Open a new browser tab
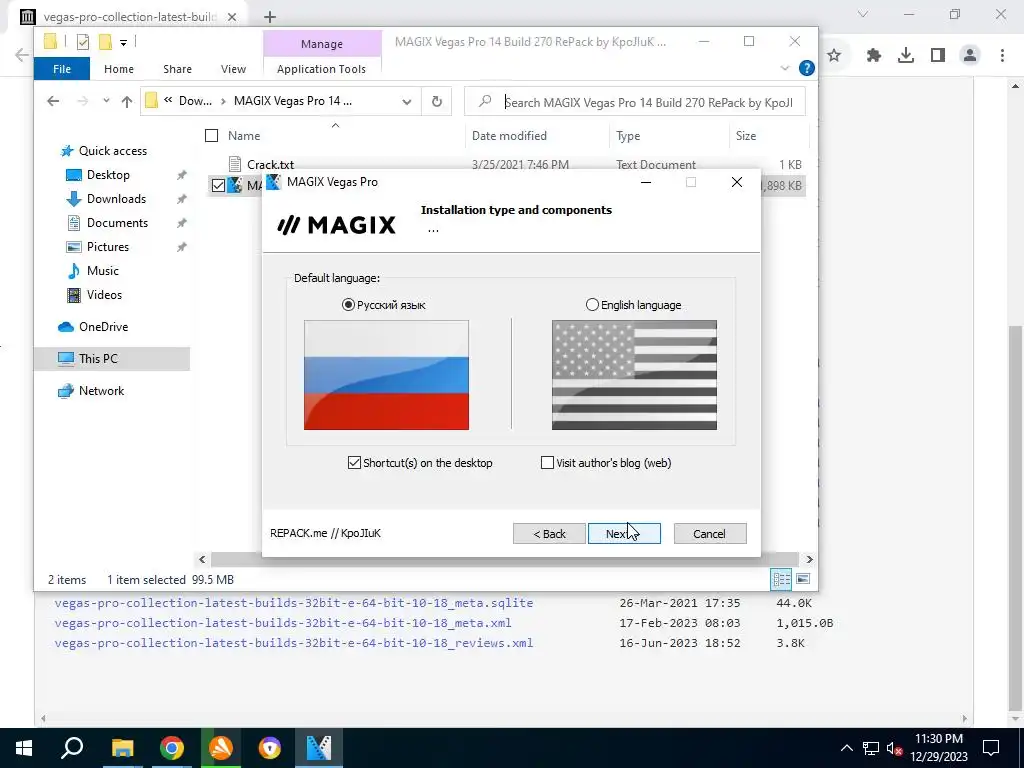 tap(270, 18)
